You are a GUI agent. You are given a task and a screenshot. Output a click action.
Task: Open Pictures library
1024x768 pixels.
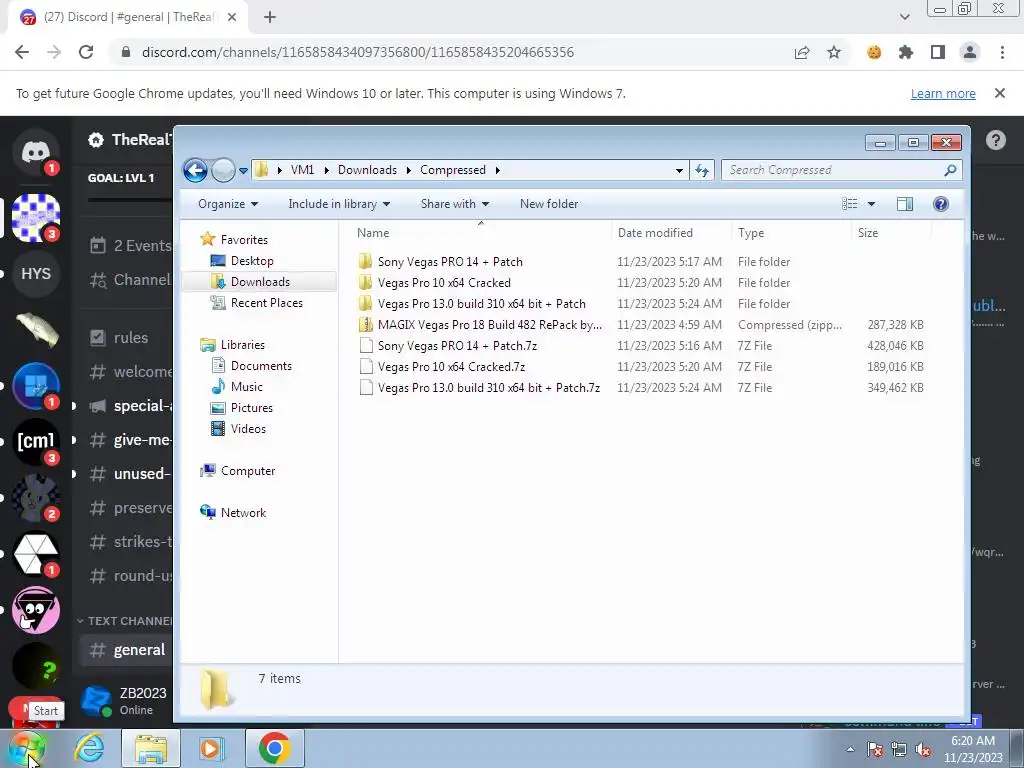click(x=251, y=408)
